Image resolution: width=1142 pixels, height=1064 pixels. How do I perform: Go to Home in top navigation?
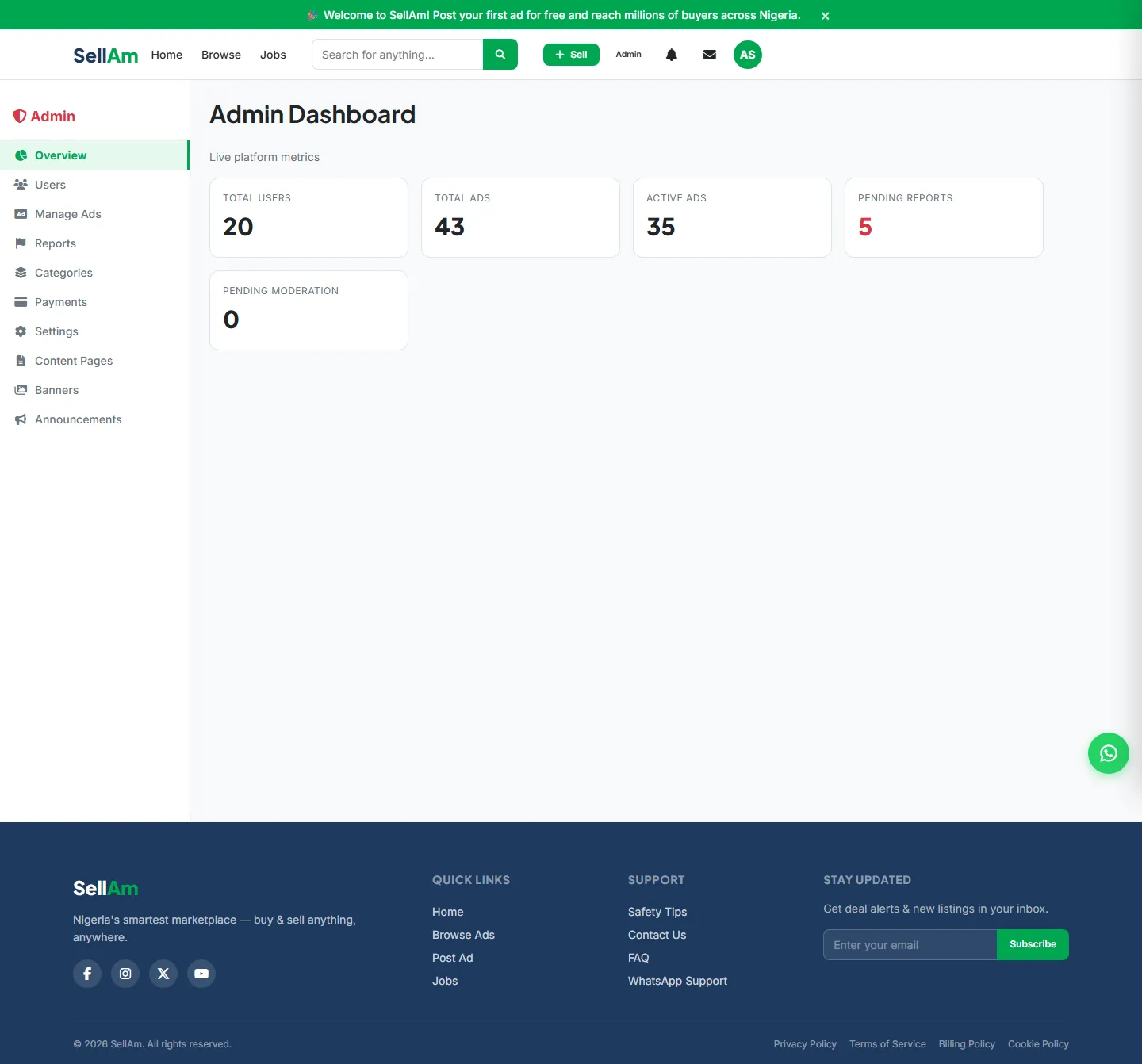pyautogui.click(x=167, y=55)
